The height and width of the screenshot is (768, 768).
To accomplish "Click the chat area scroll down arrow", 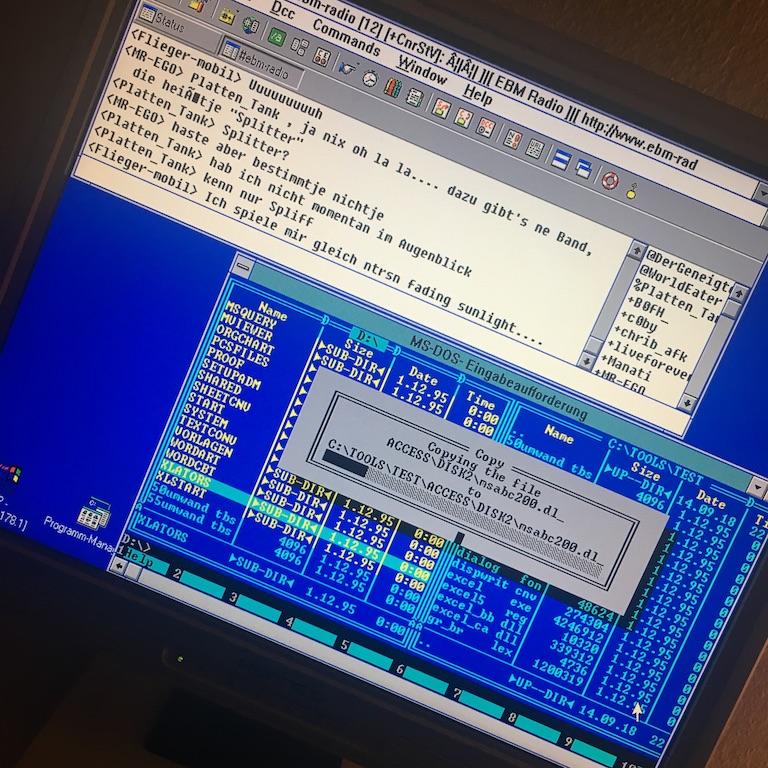I will click(587, 361).
